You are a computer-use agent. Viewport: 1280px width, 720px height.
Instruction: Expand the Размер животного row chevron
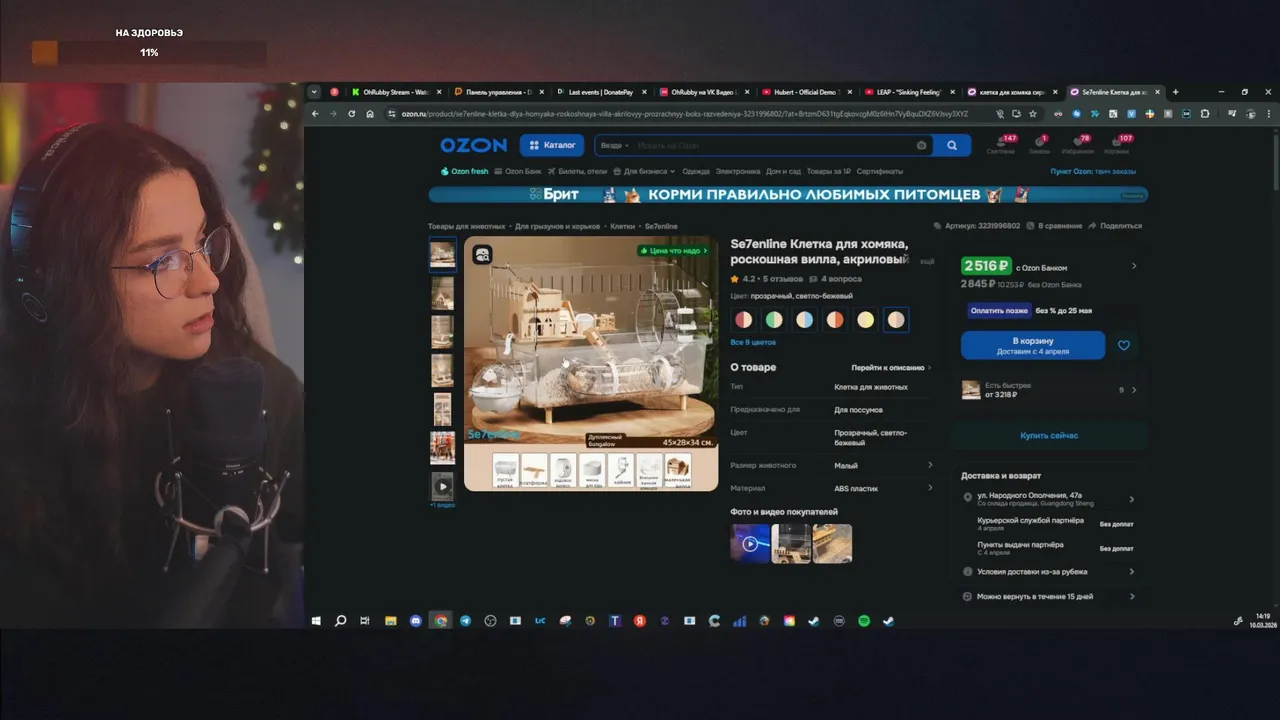[930, 465]
